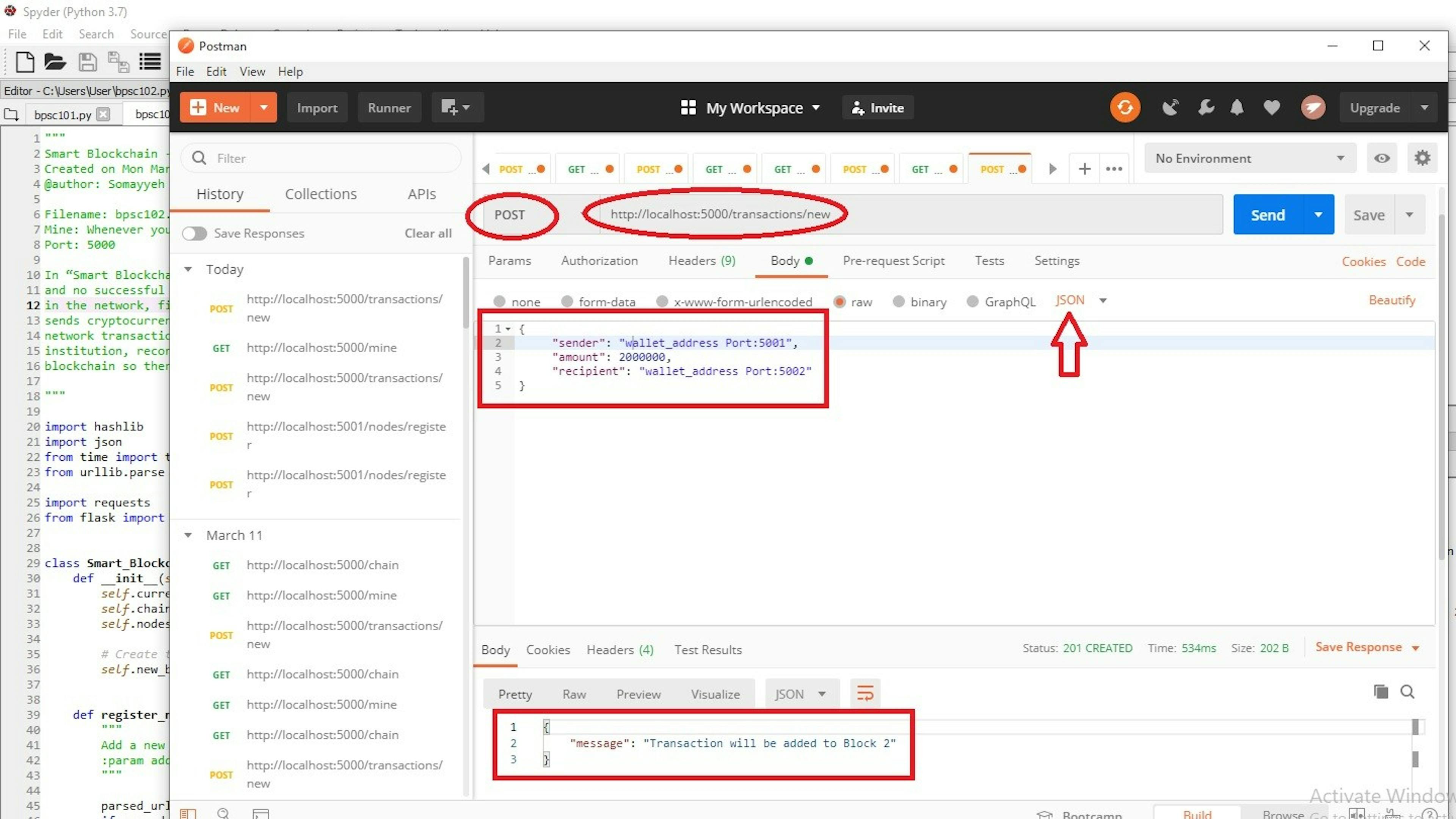Screen dimensions: 1456x819
Task: Switch to the Collections sidebar tab
Action: click(x=320, y=194)
